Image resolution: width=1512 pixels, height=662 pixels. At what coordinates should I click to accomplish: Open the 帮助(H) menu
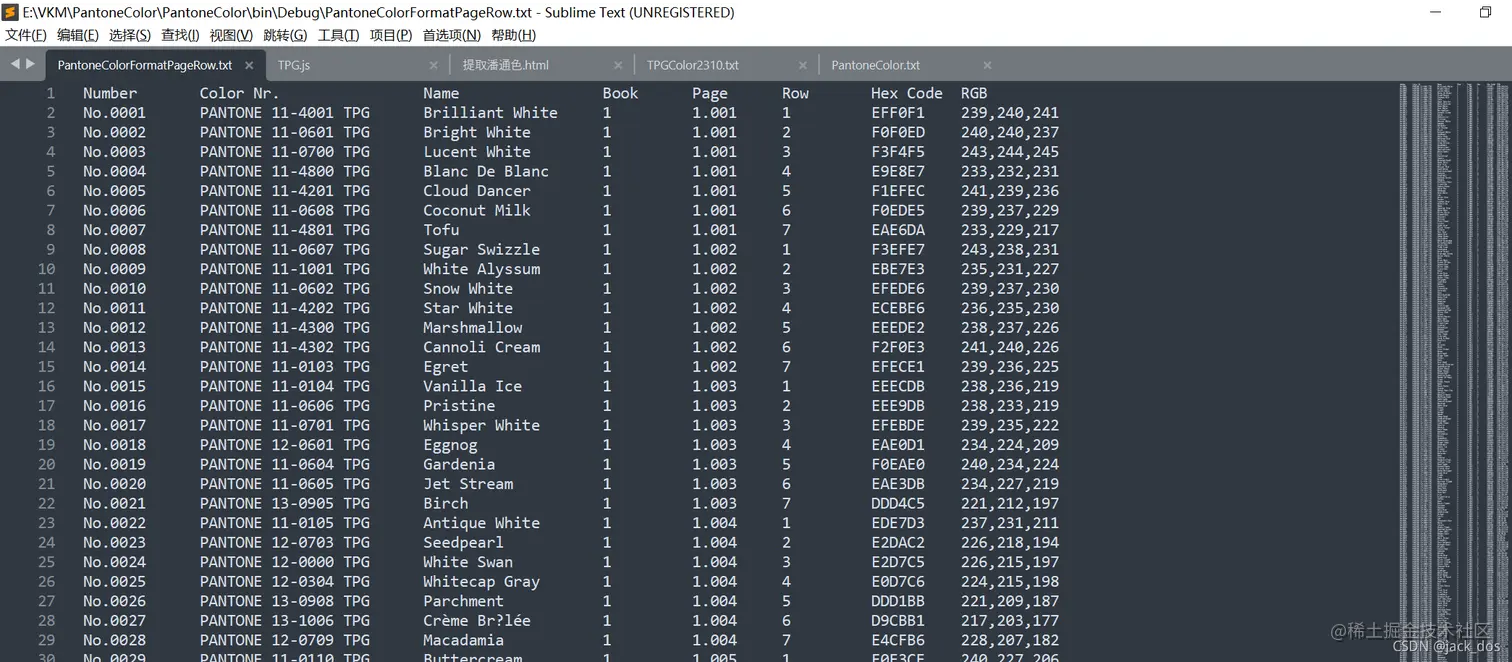(513, 35)
